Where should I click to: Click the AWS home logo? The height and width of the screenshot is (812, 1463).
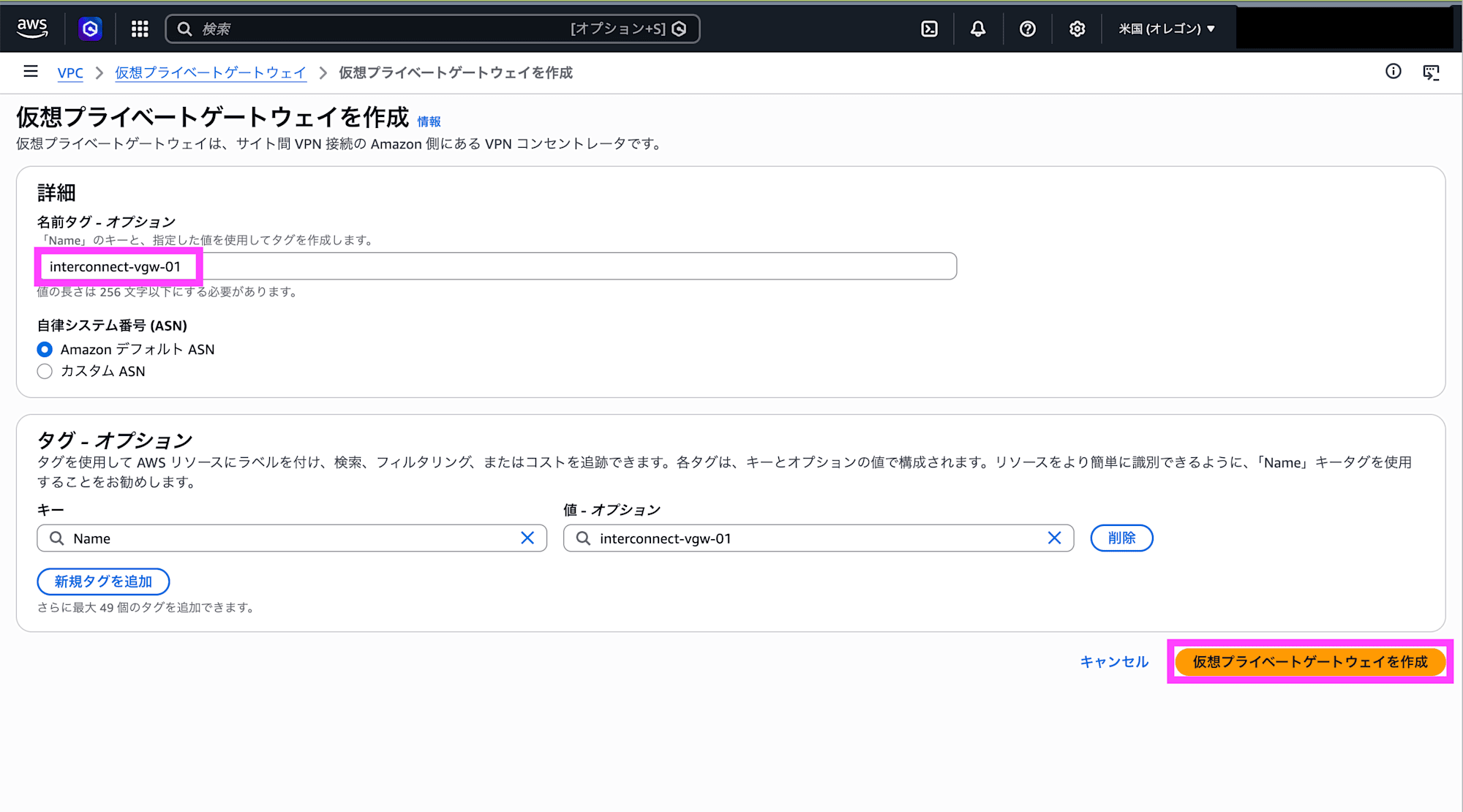(32, 27)
